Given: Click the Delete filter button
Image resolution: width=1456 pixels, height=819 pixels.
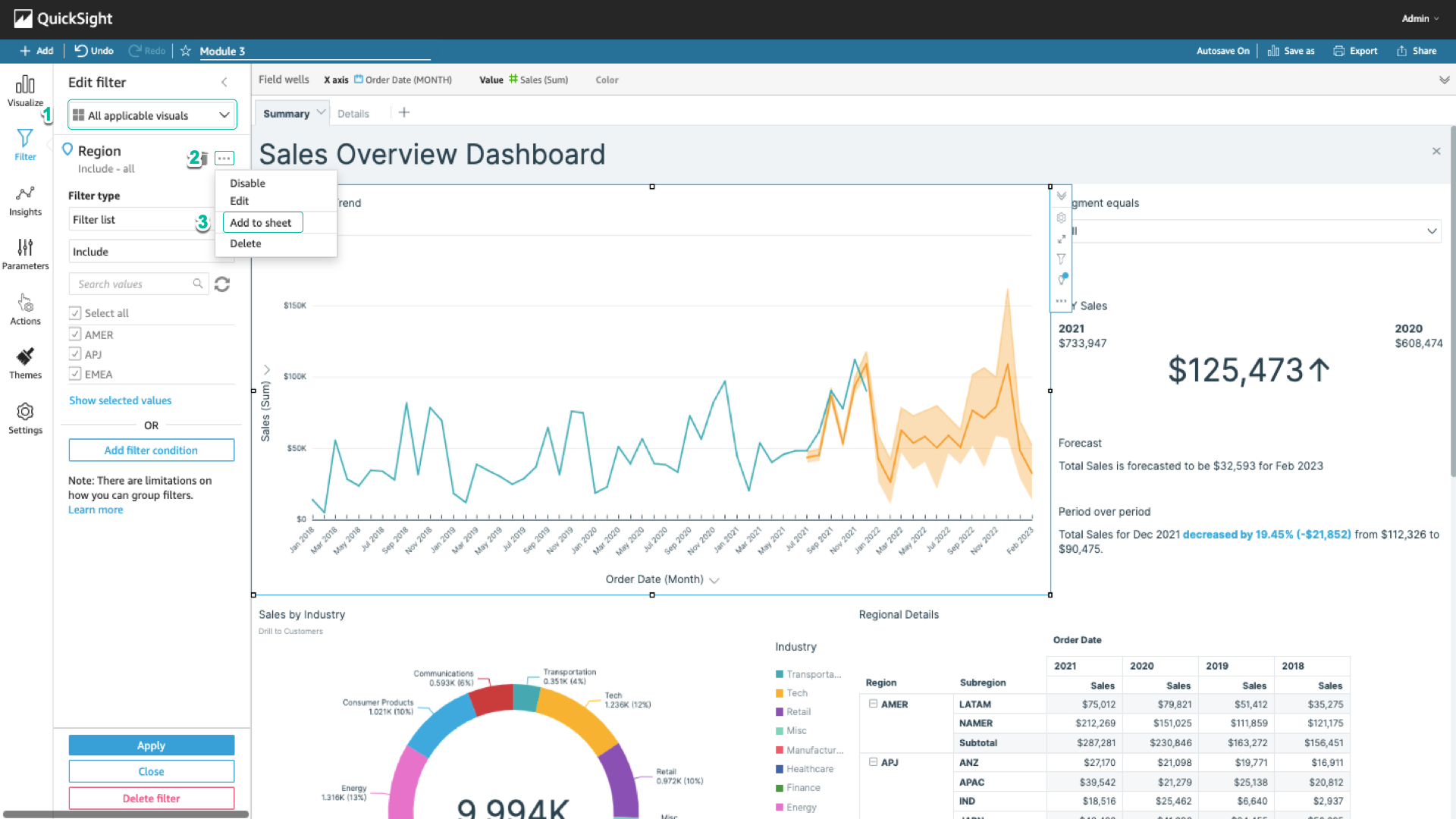Looking at the screenshot, I should (x=152, y=799).
